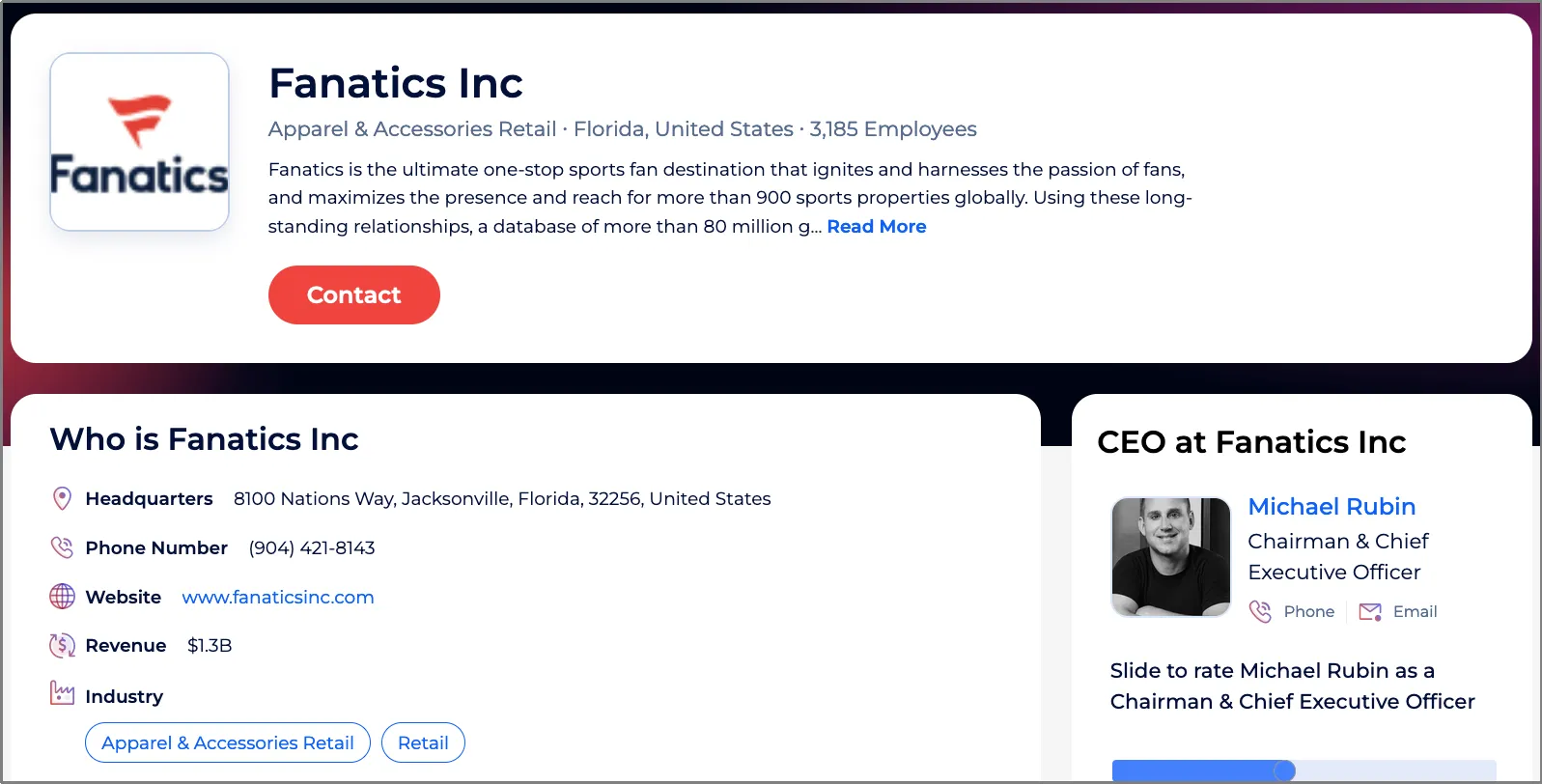Viewport: 1542px width, 784px height.
Task: Click the revenue dollar icon
Action: tap(62, 645)
